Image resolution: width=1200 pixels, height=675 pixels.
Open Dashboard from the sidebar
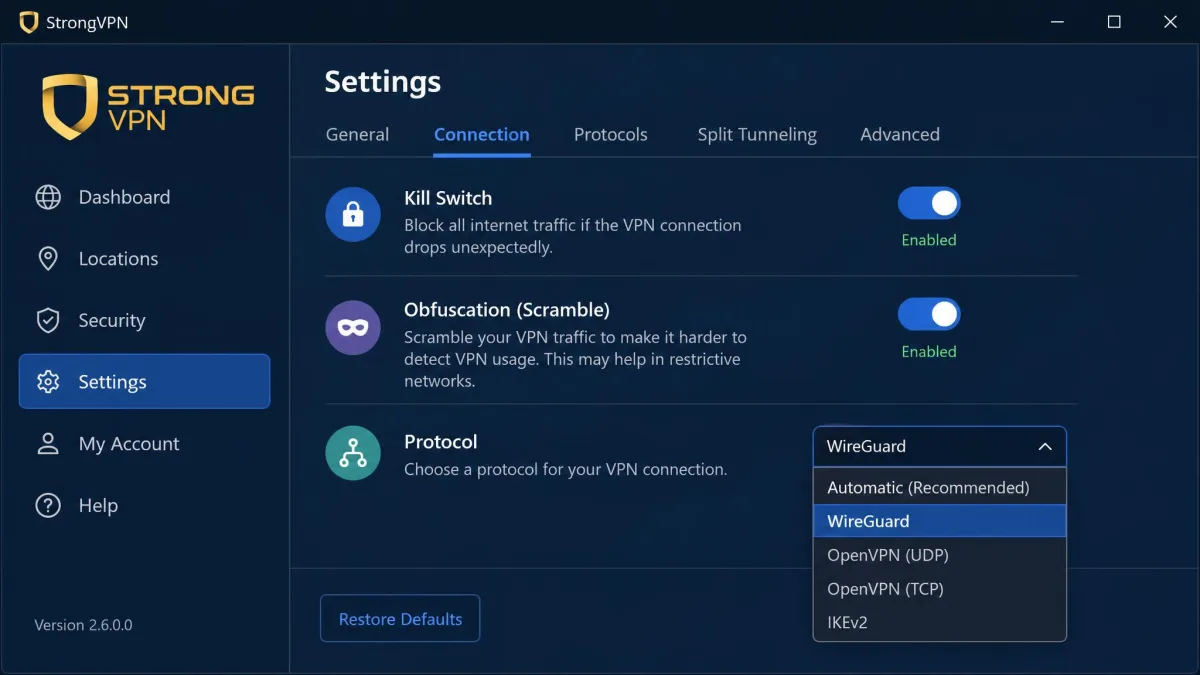coord(144,197)
